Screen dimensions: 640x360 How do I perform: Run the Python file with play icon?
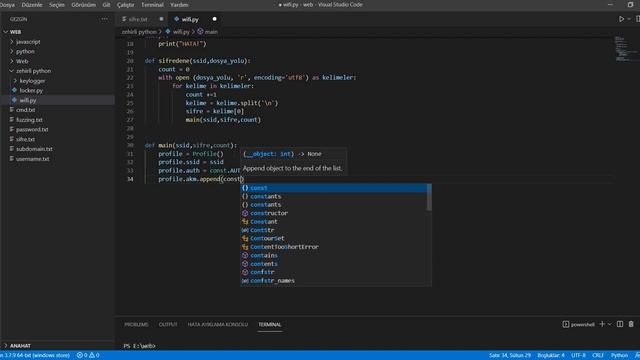pyautogui.click(x=621, y=19)
